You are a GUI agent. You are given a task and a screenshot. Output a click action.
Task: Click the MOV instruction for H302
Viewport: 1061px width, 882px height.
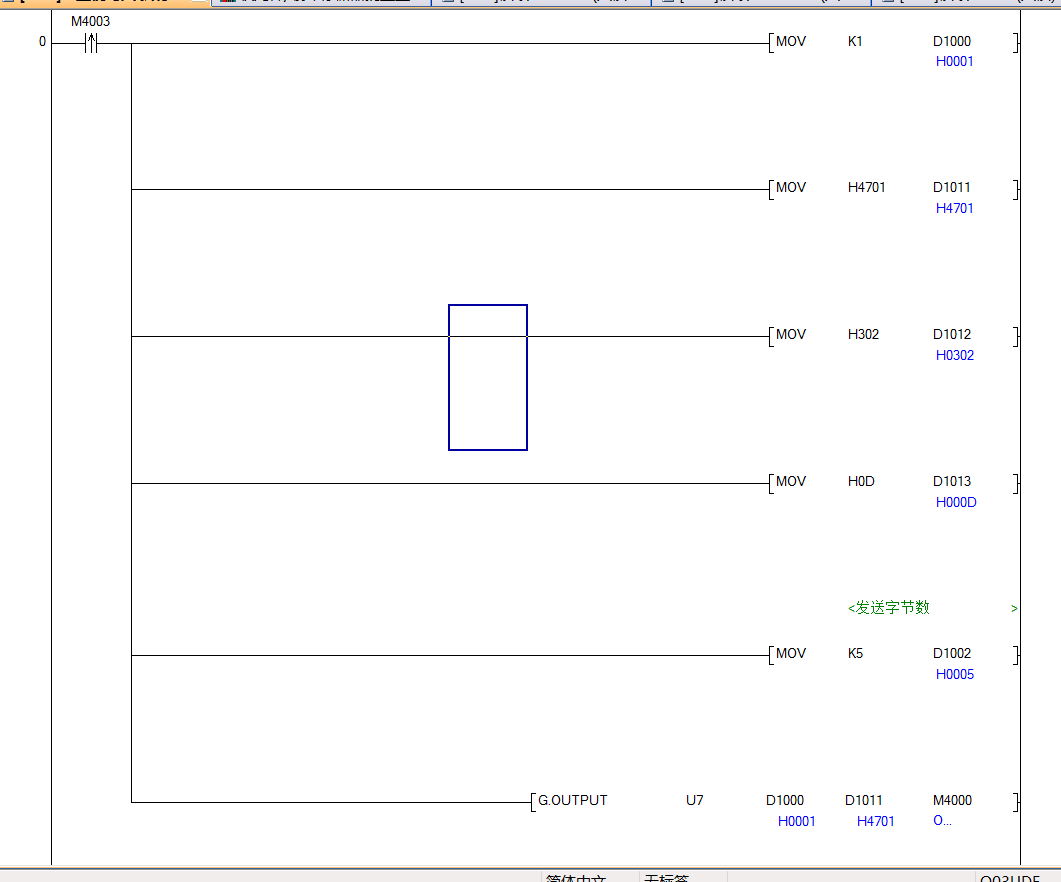791,335
